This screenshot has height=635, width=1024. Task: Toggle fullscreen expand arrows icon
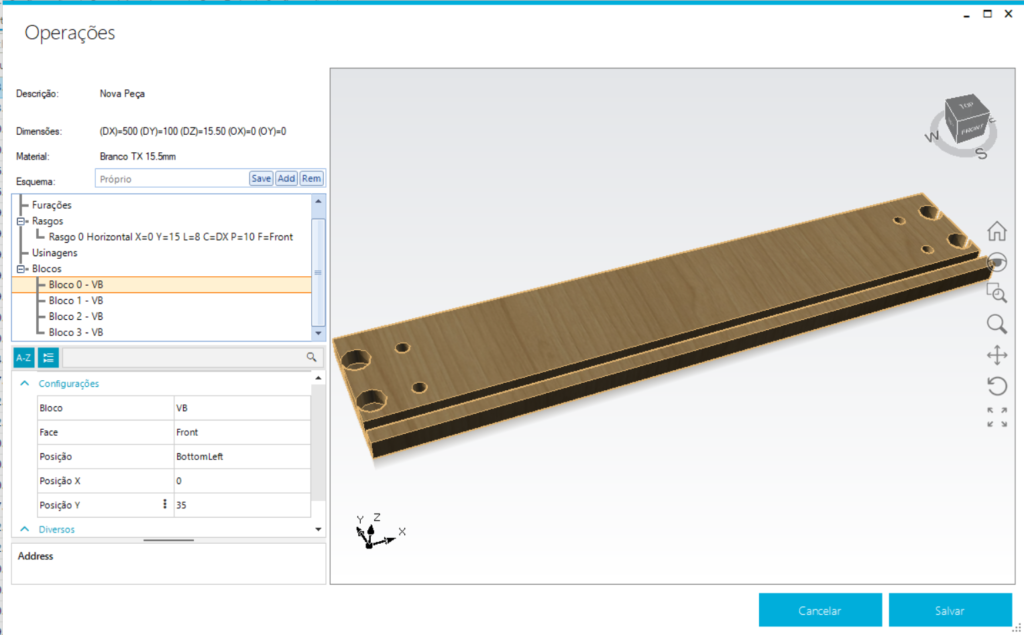[997, 417]
